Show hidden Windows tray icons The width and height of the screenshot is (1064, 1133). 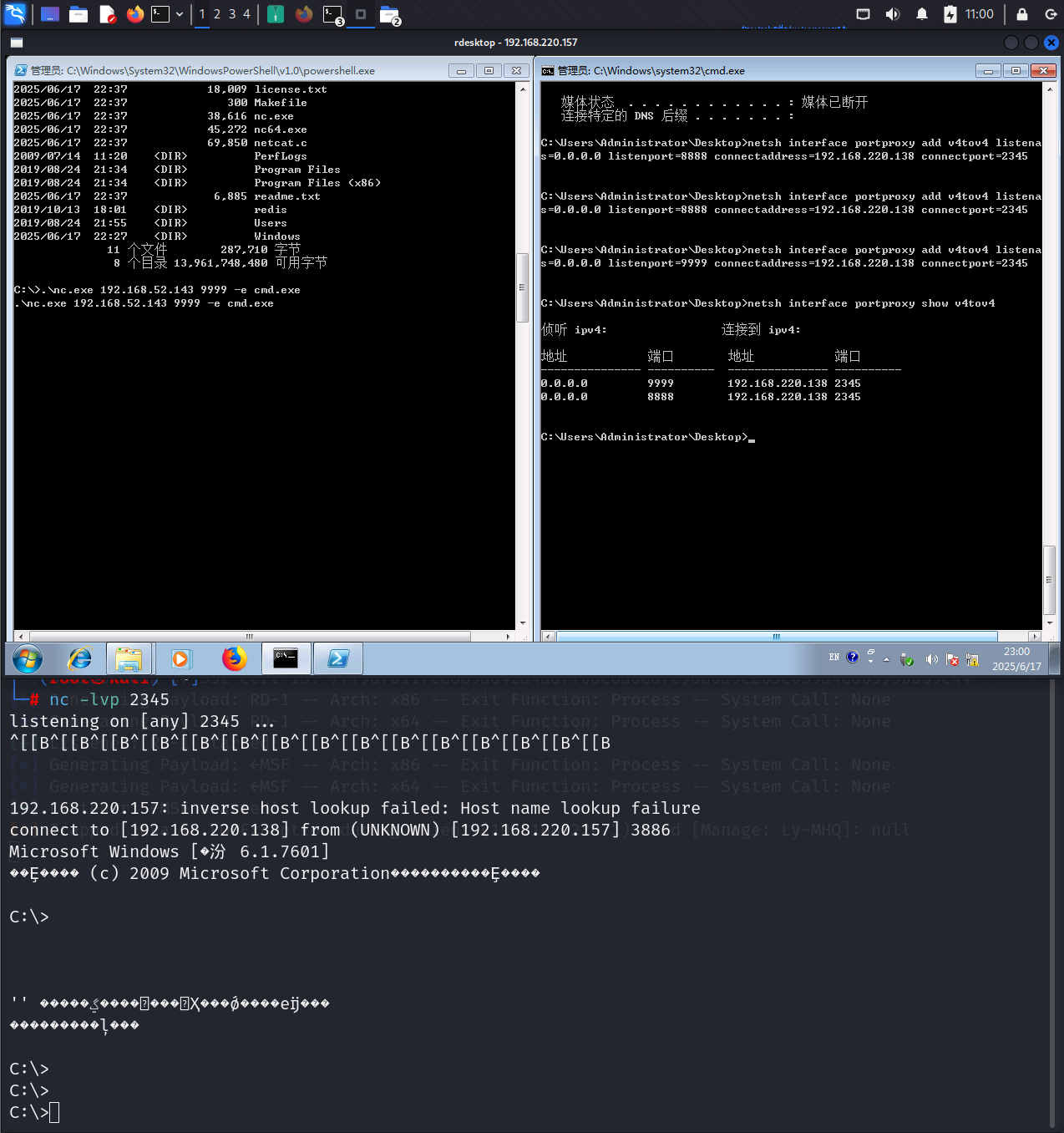pyautogui.click(x=886, y=659)
